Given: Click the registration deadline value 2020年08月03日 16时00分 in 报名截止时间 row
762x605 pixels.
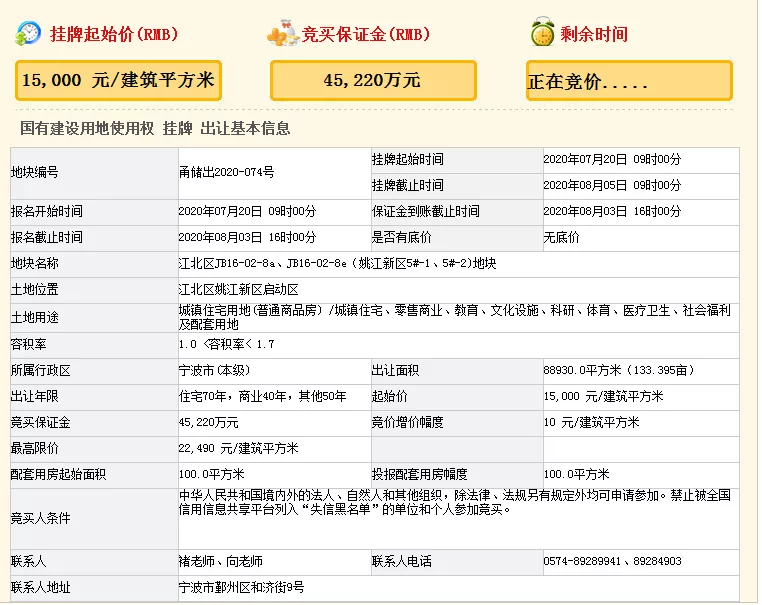Looking at the screenshot, I should pyautogui.click(x=247, y=238).
